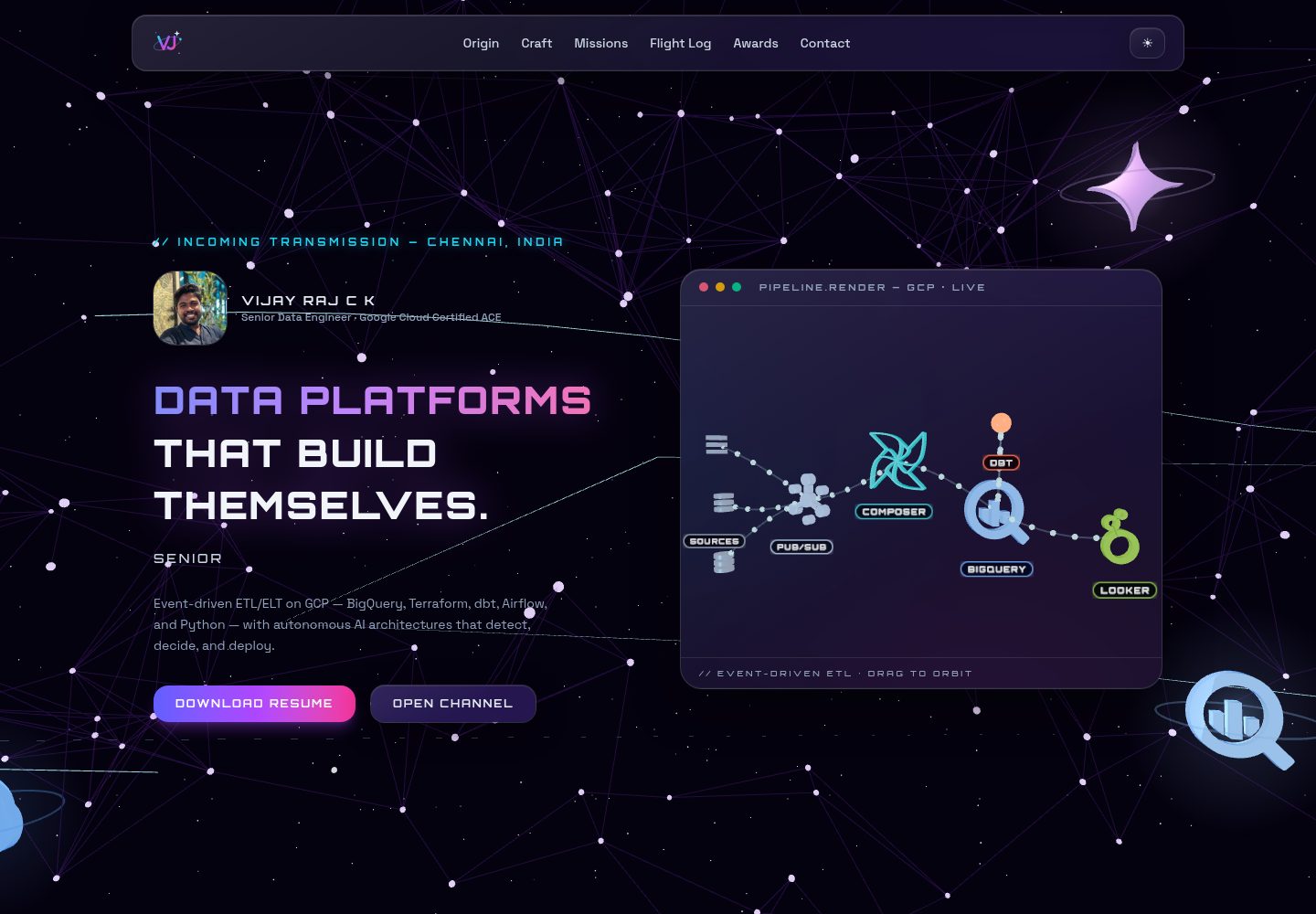The width and height of the screenshot is (1316, 914).
Task: Navigate to Flight Log
Action: pos(680,43)
